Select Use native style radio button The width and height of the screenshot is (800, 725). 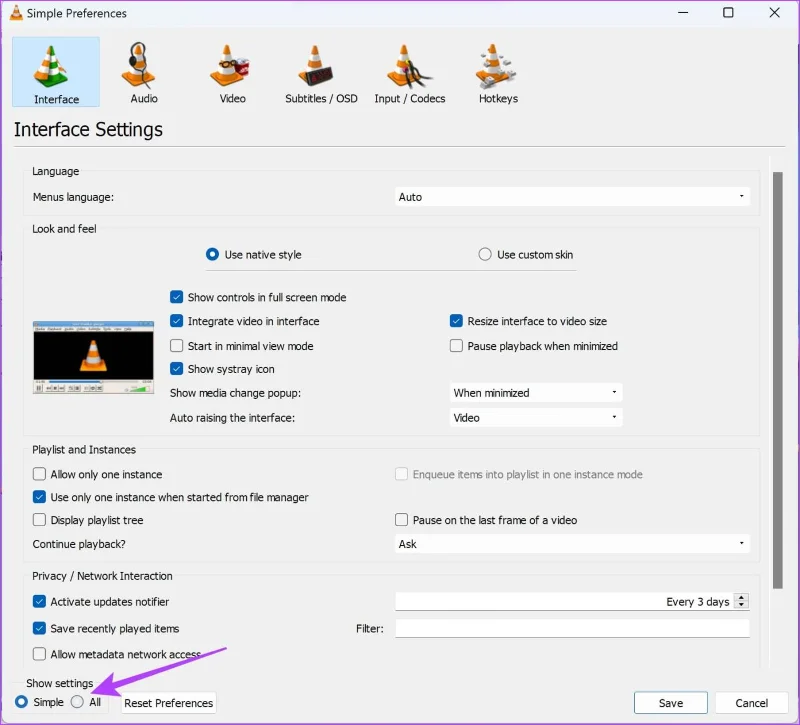coord(212,254)
